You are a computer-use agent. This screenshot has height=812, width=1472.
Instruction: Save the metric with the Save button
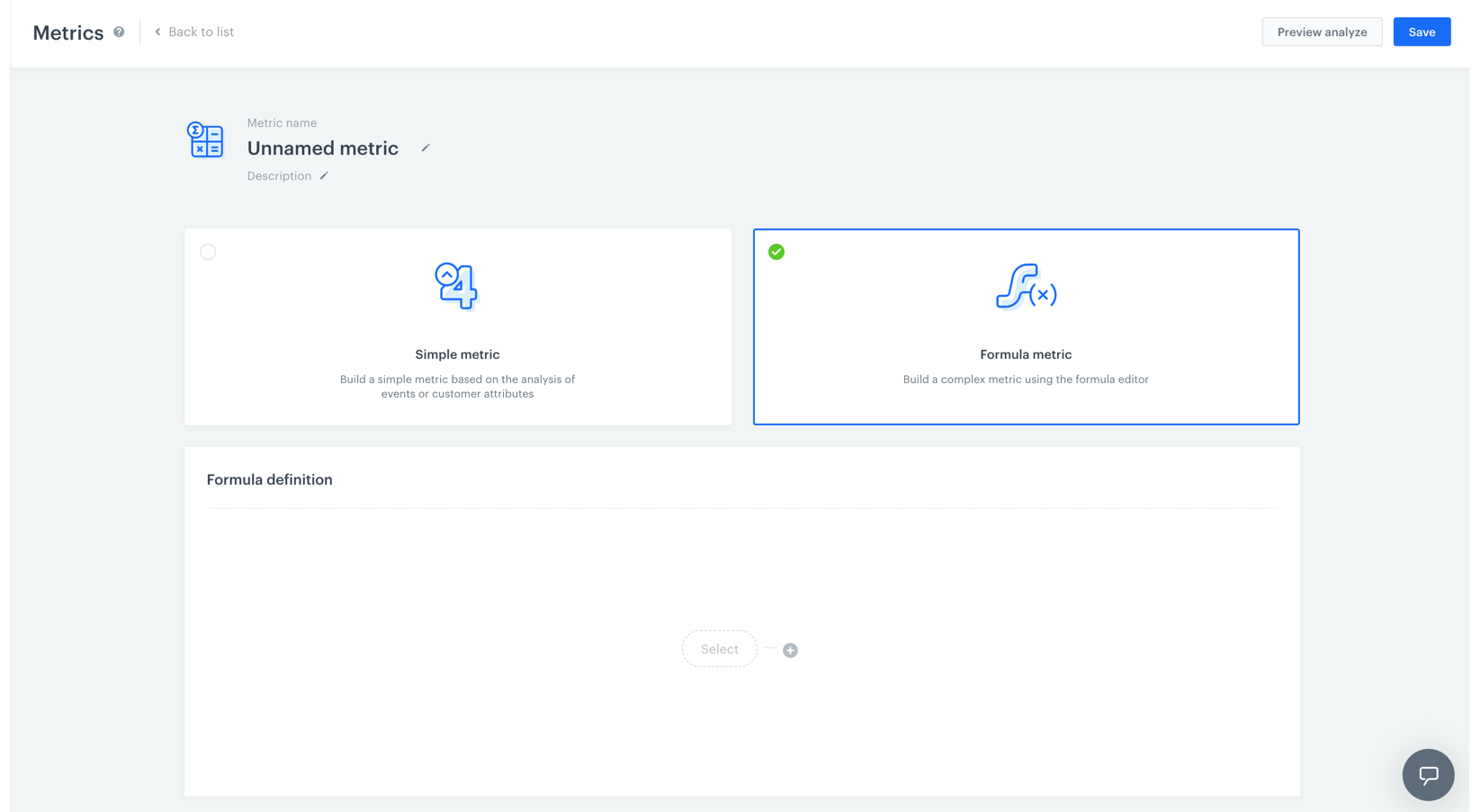click(1421, 32)
